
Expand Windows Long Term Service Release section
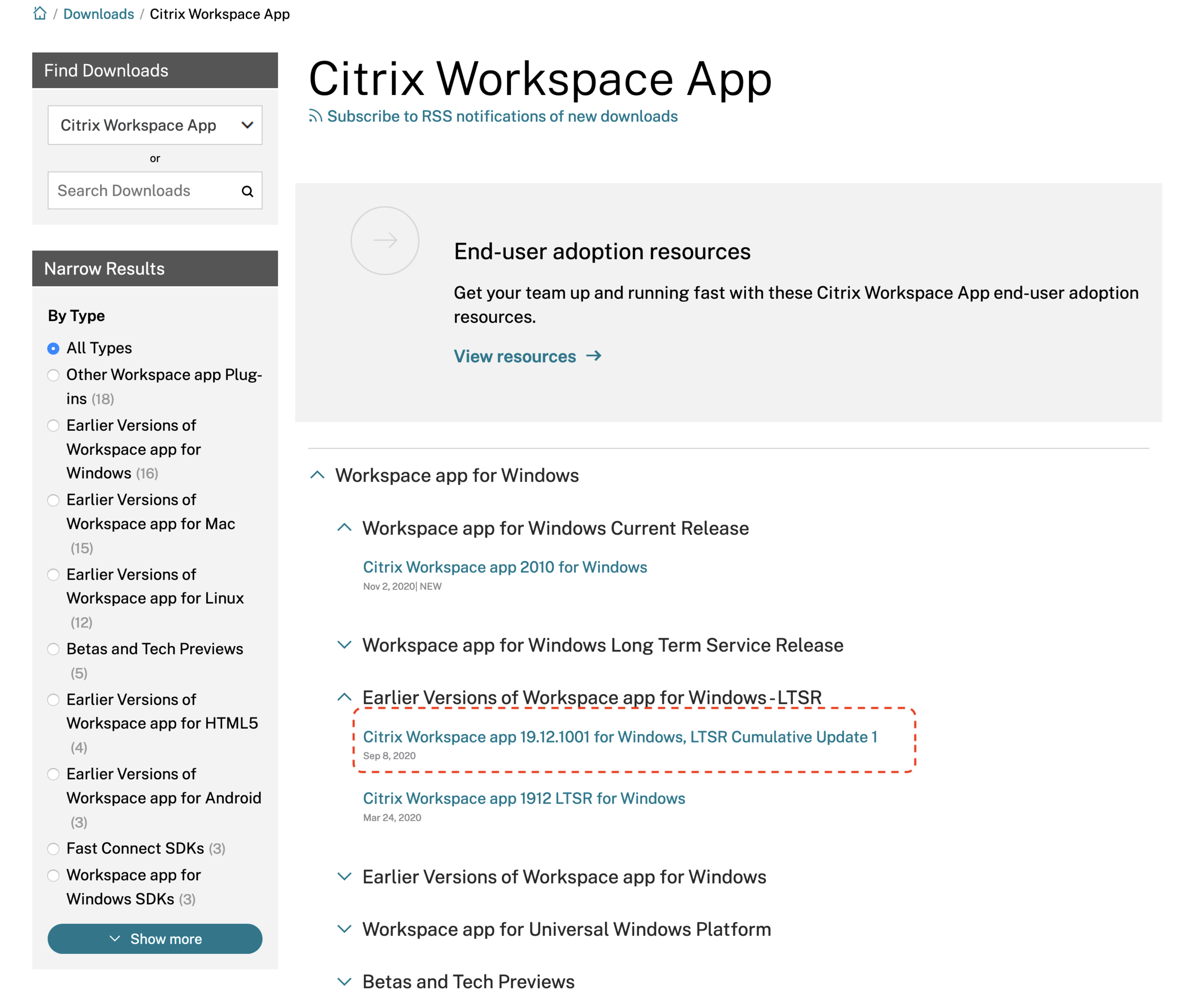tap(344, 645)
